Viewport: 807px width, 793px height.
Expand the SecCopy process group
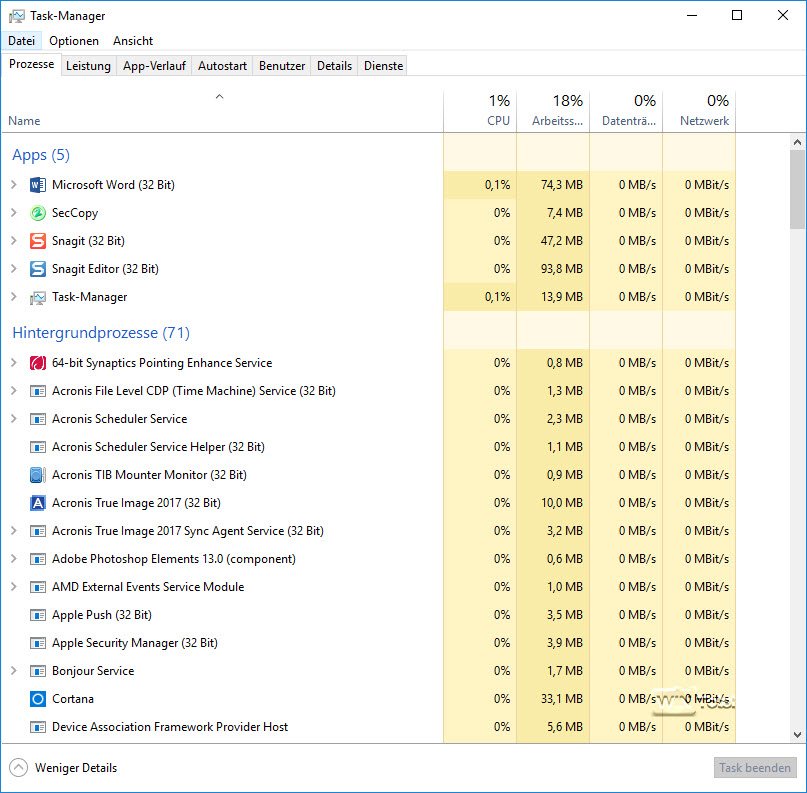point(14,212)
